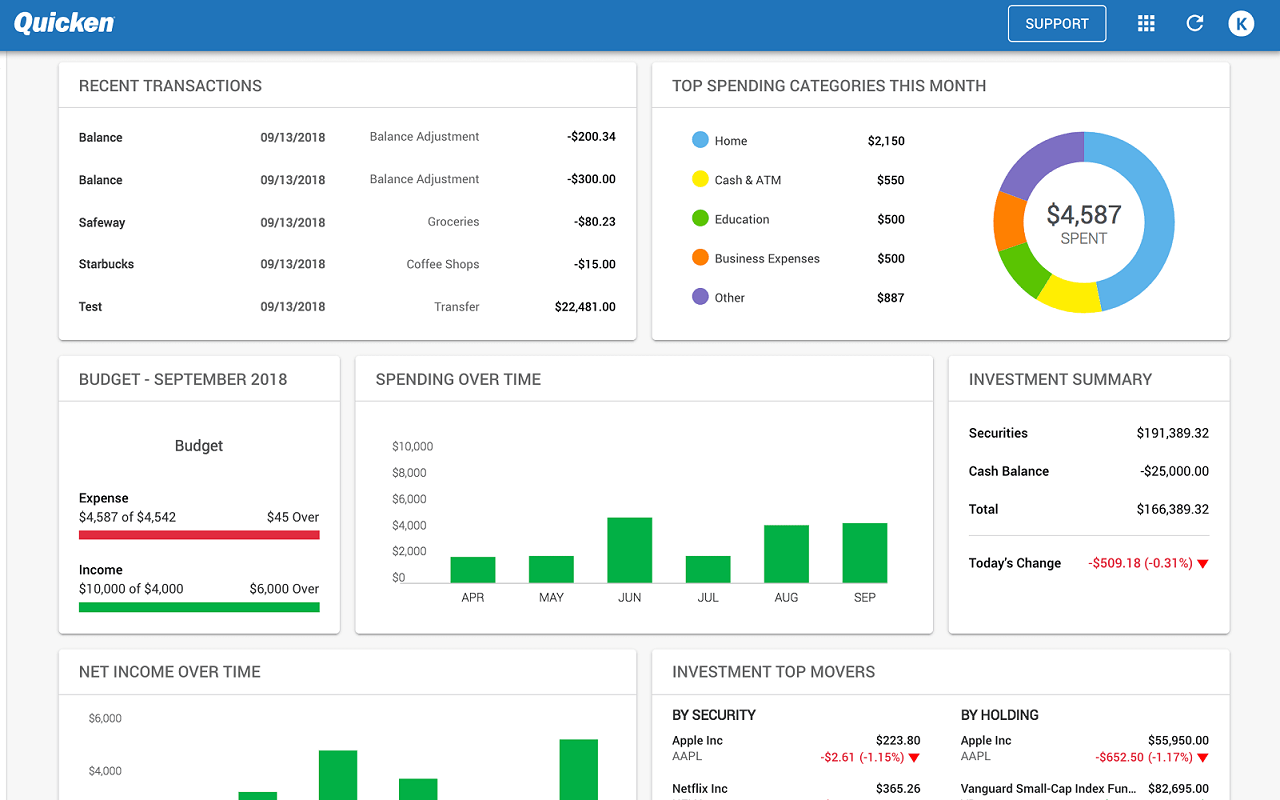Image resolution: width=1280 pixels, height=800 pixels.
Task: Open the Starbucks Coffee Shops transaction
Action: pyautogui.click(x=347, y=264)
